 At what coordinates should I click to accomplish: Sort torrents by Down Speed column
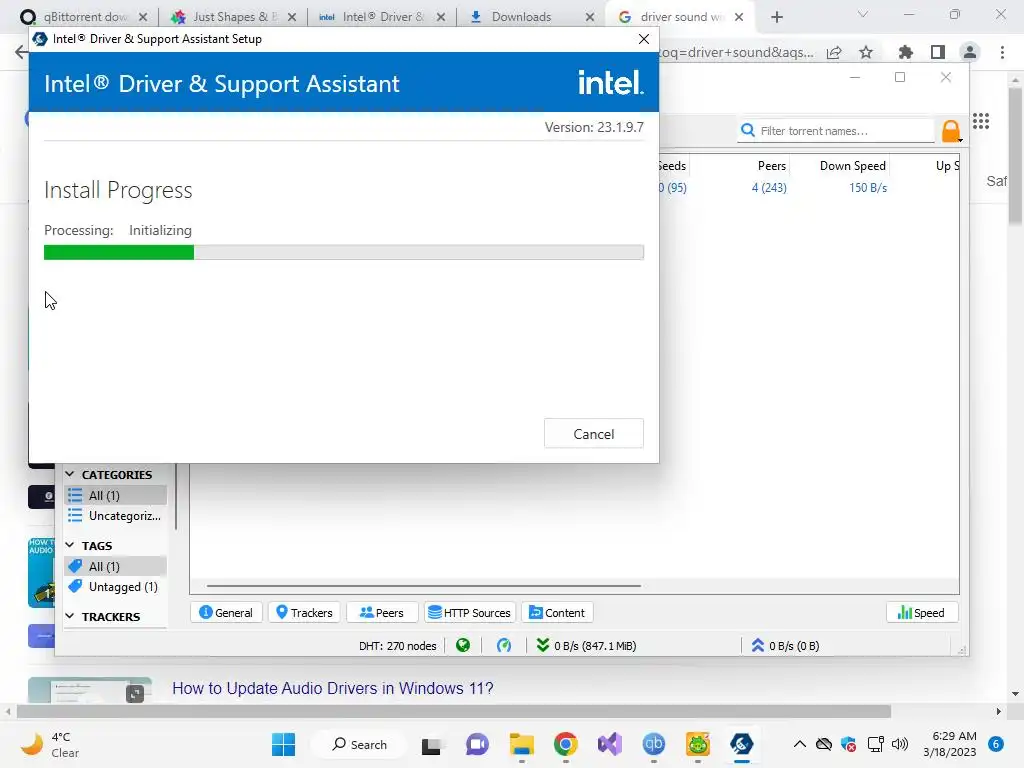[x=852, y=166]
